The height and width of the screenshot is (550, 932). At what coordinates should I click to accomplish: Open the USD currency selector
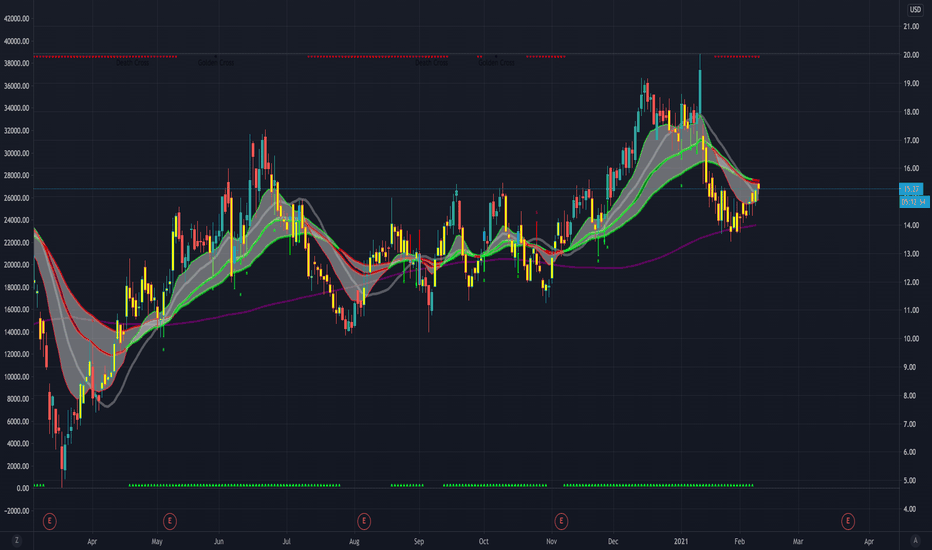(915, 9)
